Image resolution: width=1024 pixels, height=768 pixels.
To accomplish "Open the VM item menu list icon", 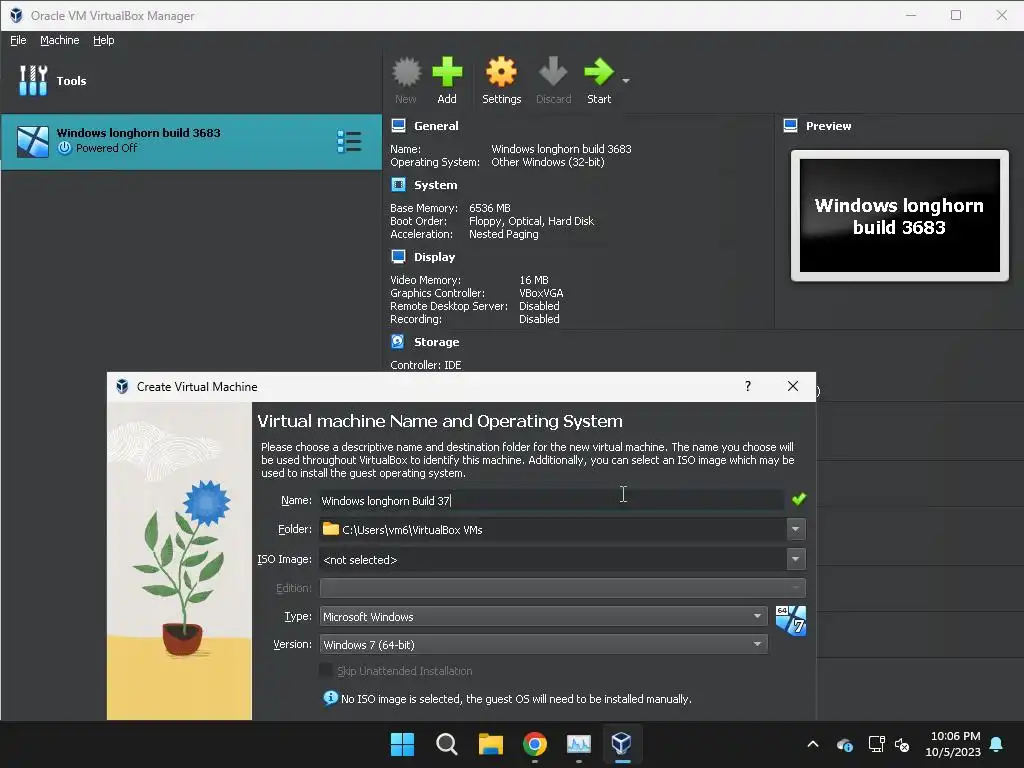I will (x=349, y=142).
